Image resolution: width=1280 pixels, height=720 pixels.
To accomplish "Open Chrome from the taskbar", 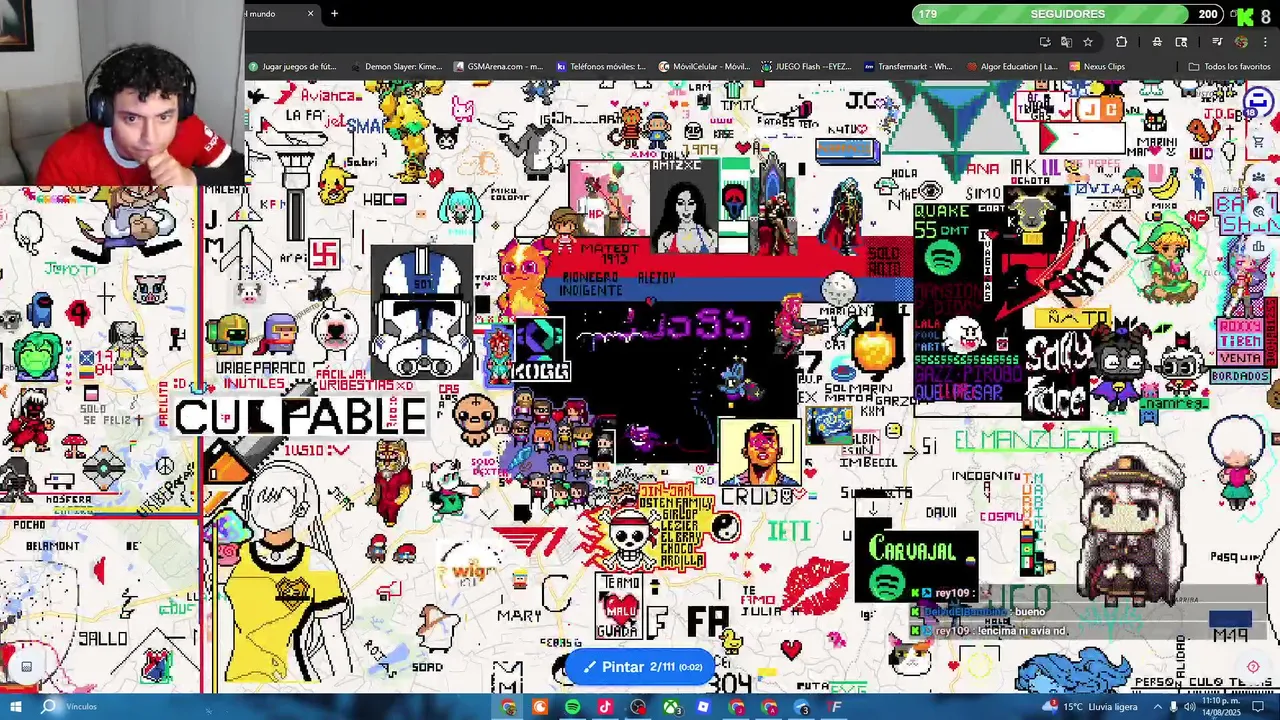I will [508, 708].
